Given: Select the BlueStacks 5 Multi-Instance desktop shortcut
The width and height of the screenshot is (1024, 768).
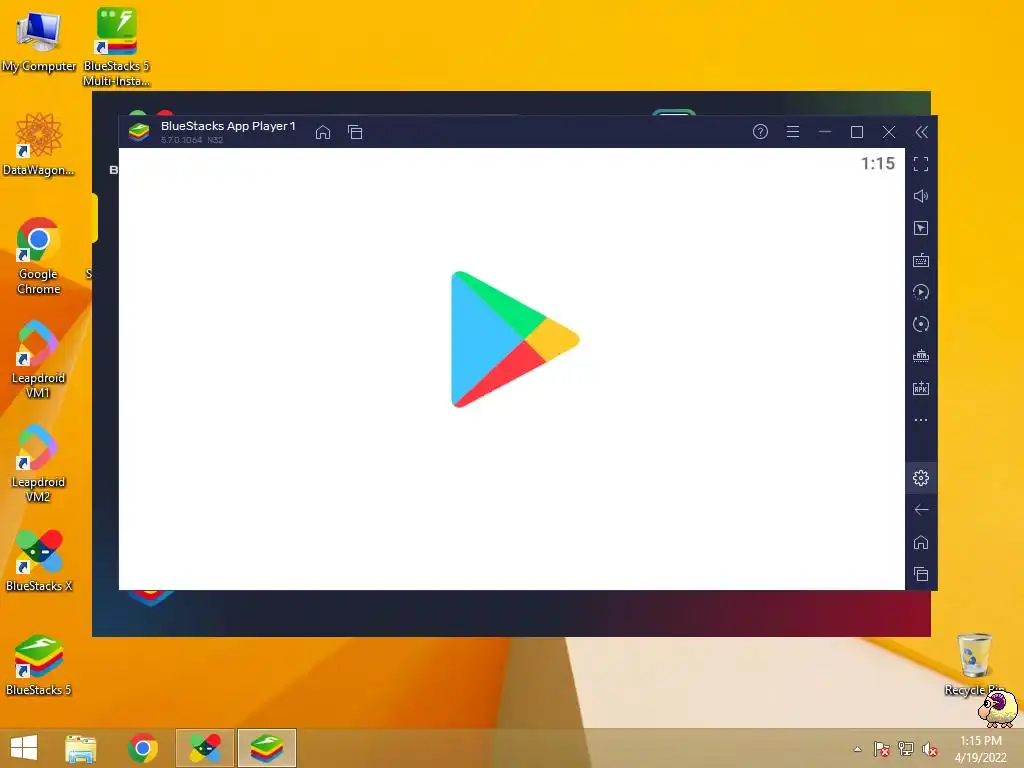Looking at the screenshot, I should 116,47.
